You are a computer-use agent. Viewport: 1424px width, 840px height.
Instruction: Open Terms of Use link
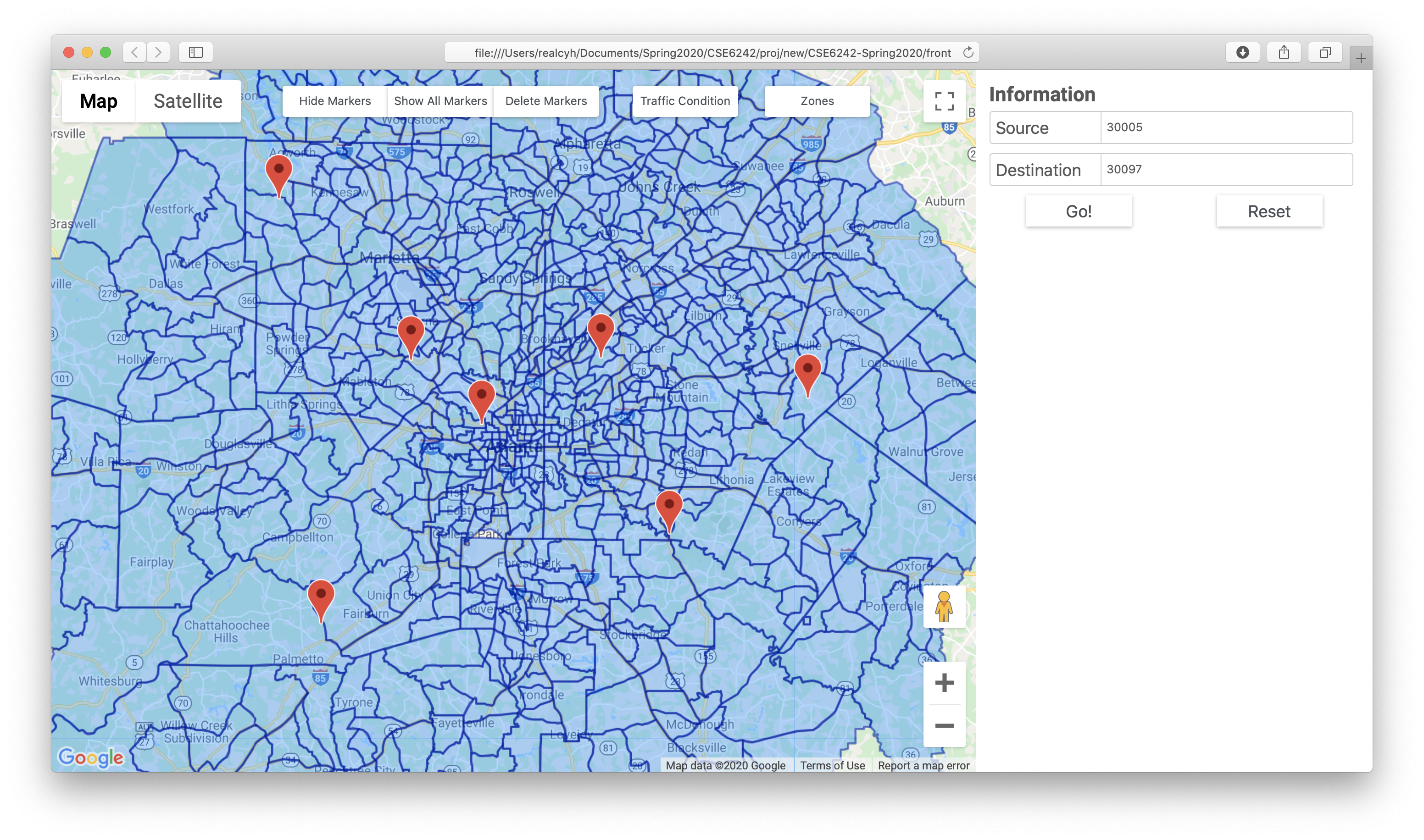pyautogui.click(x=832, y=765)
